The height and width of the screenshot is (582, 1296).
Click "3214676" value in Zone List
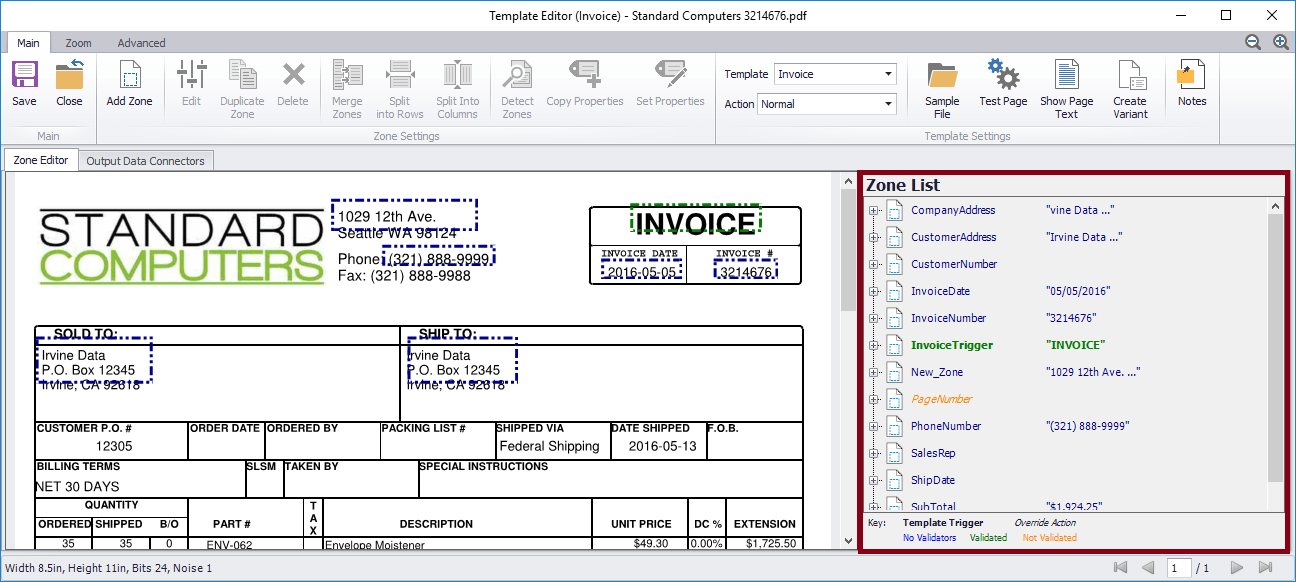click(x=1071, y=318)
